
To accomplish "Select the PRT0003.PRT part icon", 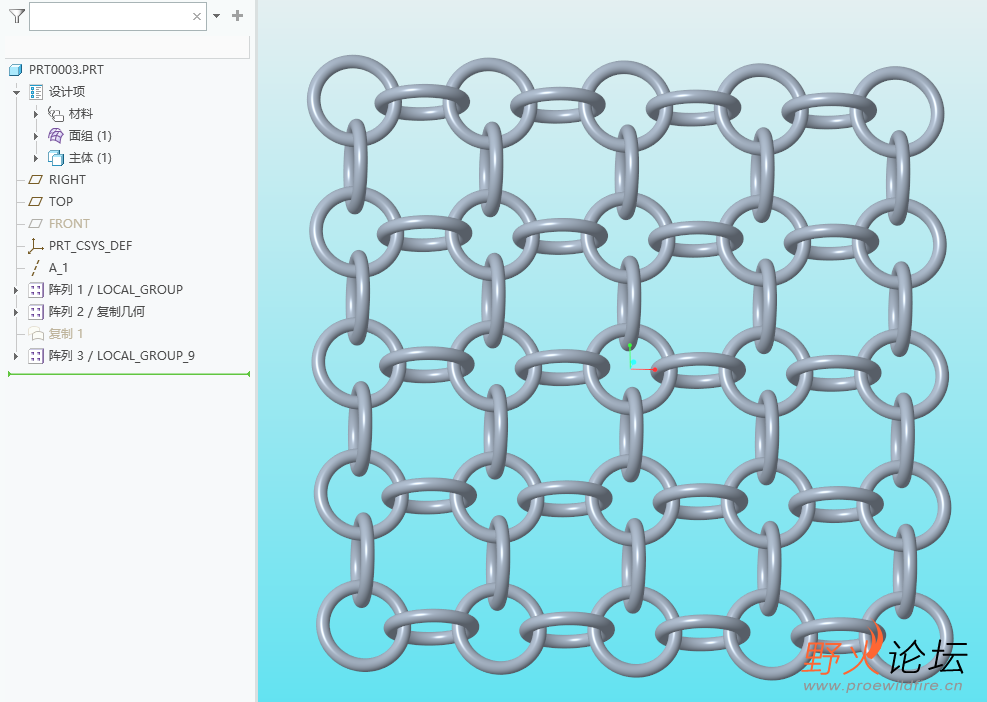I will click(16, 70).
